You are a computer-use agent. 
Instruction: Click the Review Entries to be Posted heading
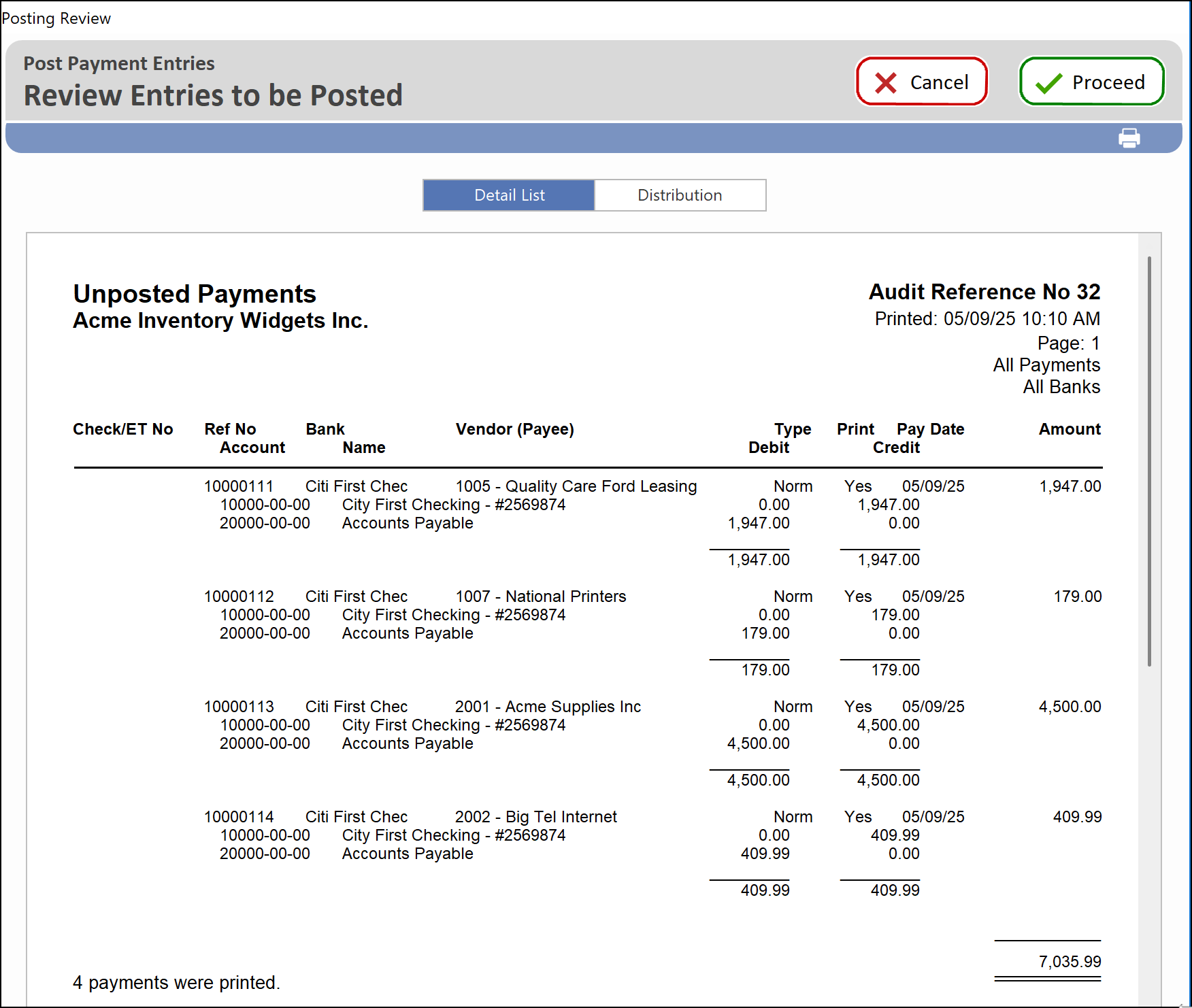pos(213,95)
